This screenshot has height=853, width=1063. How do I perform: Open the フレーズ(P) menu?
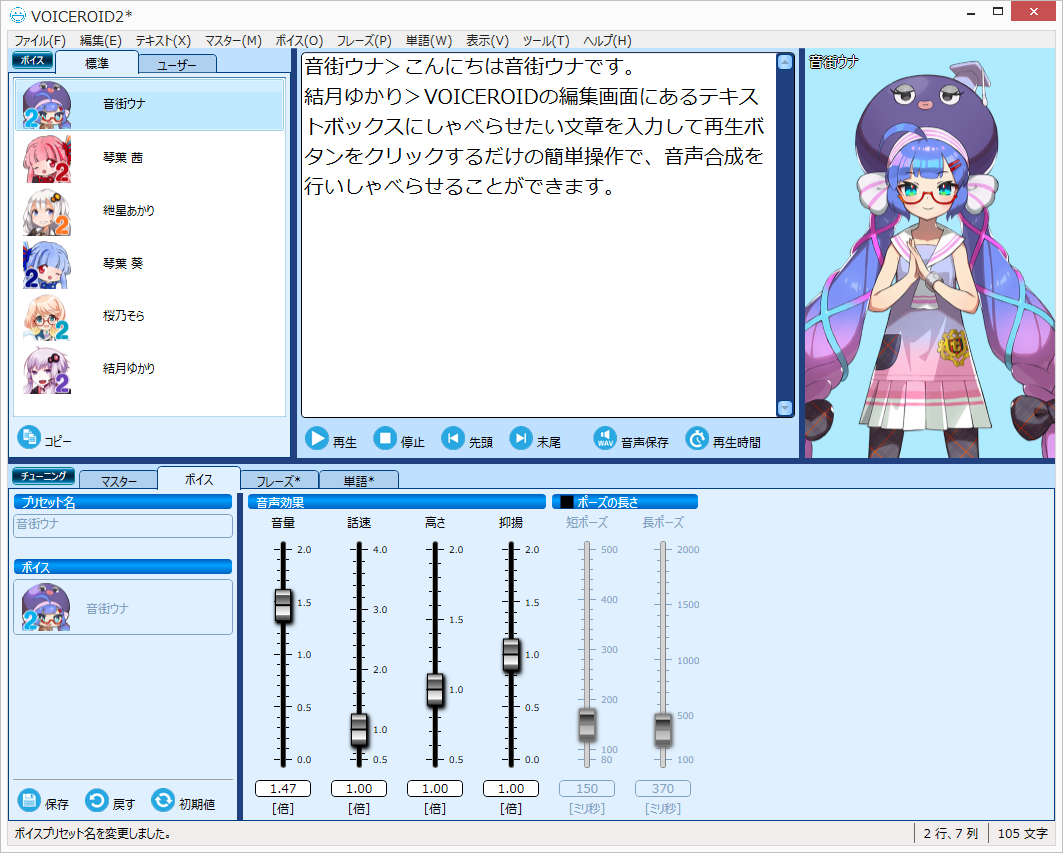[364, 41]
